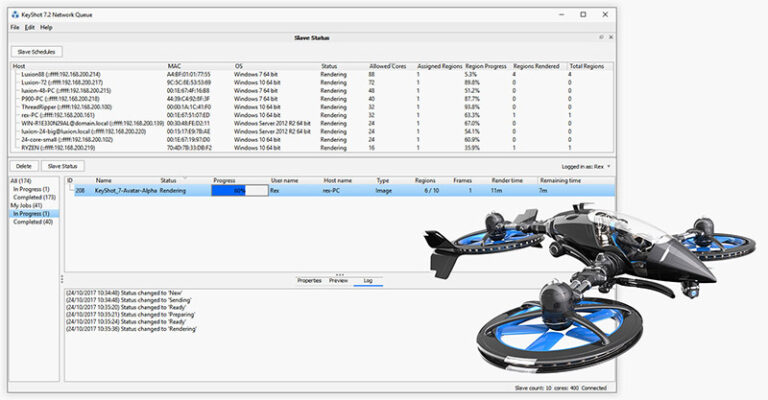This screenshot has width=768, height=400.
Task: Select the All (174) jobs filter
Action: pos(21,181)
